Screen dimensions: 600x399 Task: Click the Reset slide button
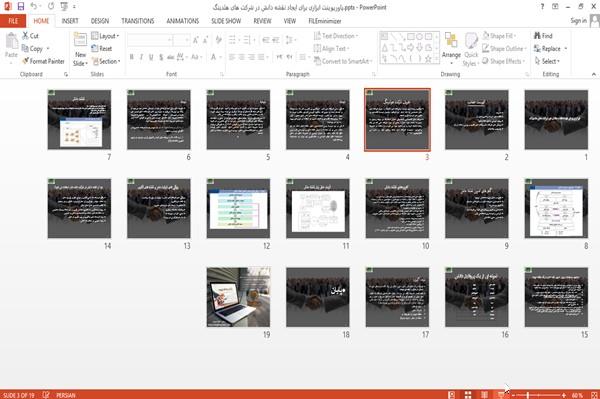tap(102, 49)
